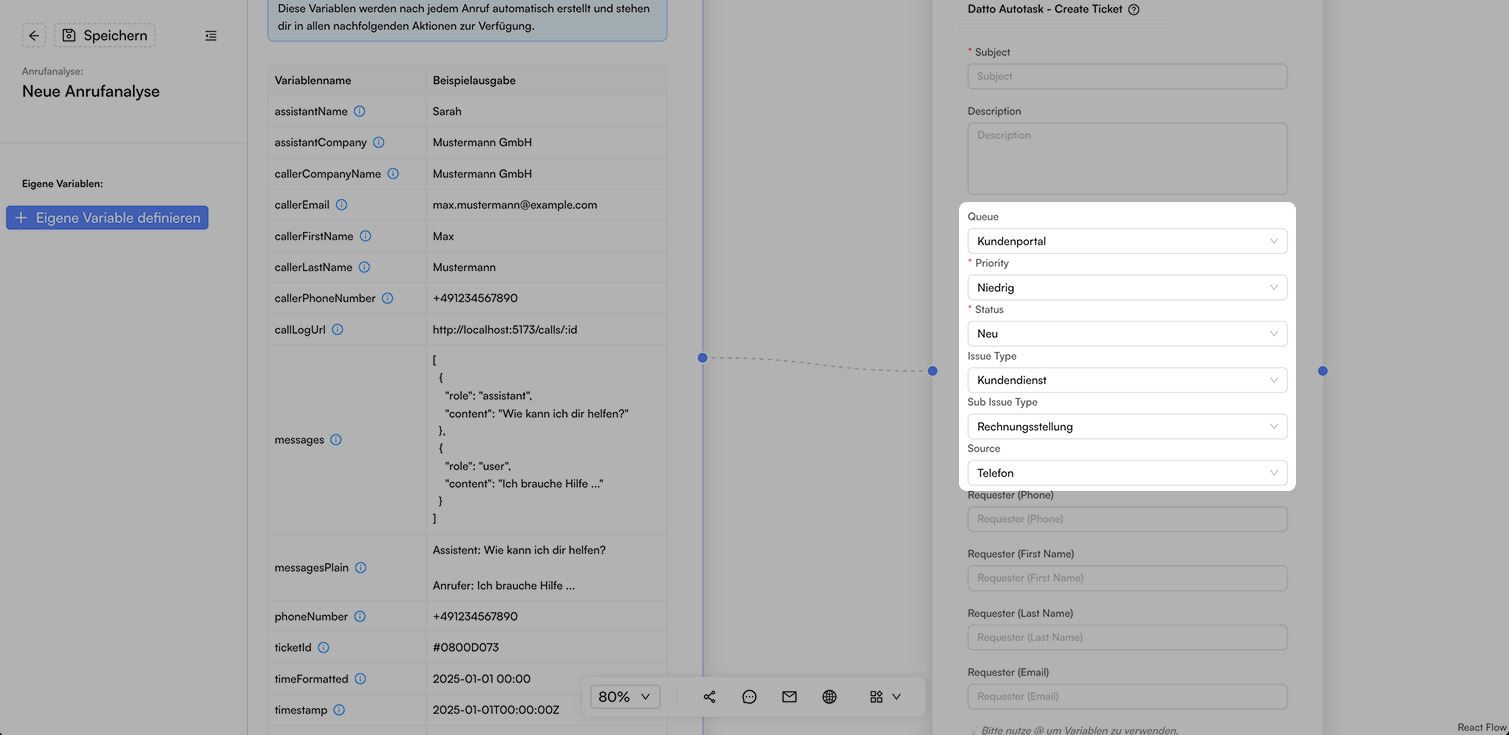Click the Requester (Last Name) input field
Viewport: 1509px width, 735px height.
[1127, 637]
